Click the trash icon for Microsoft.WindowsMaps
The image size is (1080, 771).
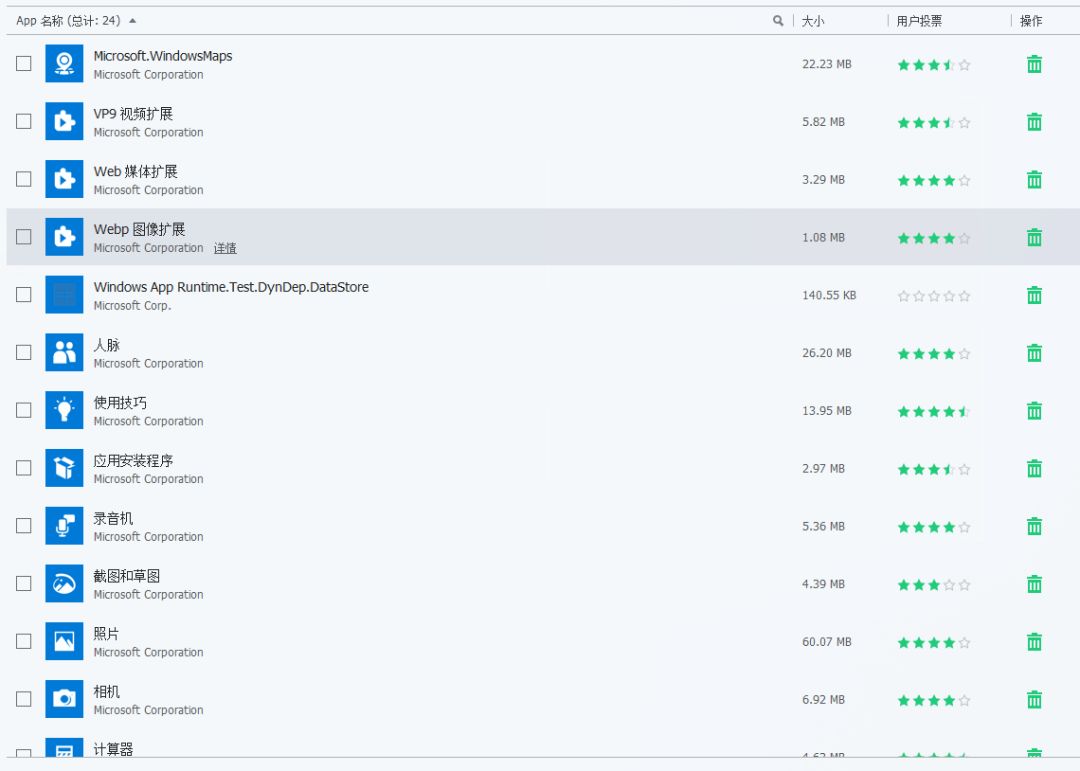(x=1034, y=64)
